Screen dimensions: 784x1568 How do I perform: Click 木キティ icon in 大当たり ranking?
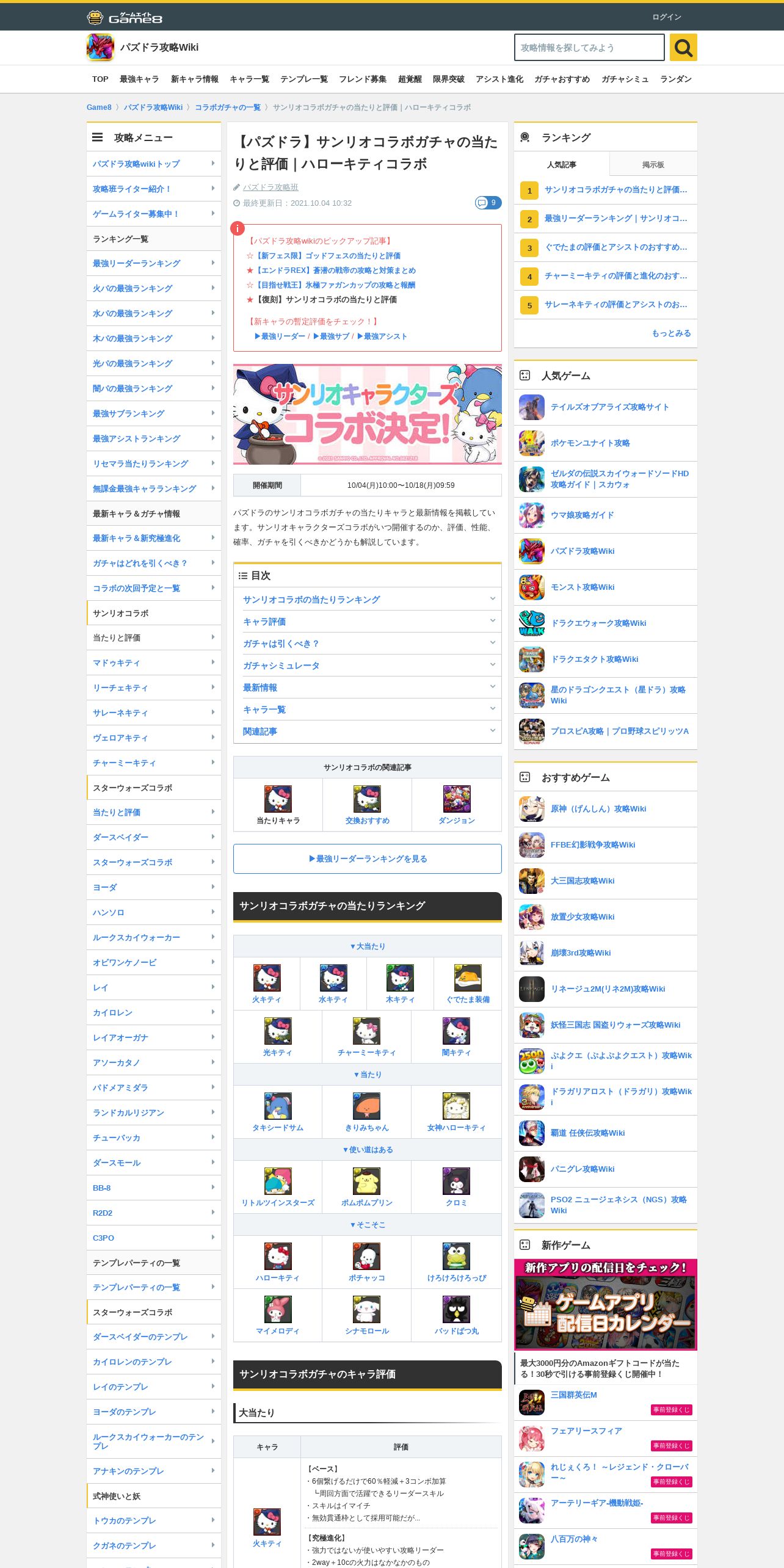[400, 978]
